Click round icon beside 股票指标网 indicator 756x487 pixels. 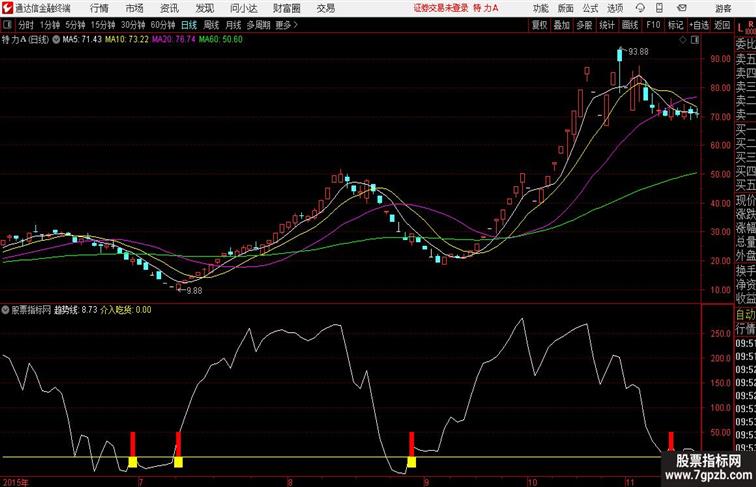[x=5, y=310]
